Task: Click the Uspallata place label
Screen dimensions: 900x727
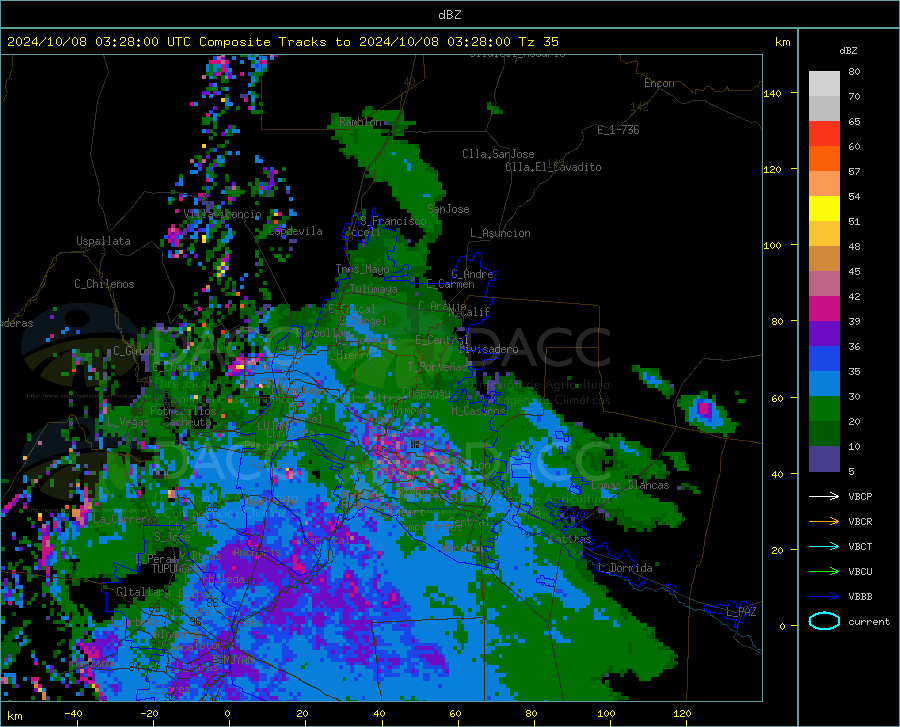Action: click(x=103, y=241)
